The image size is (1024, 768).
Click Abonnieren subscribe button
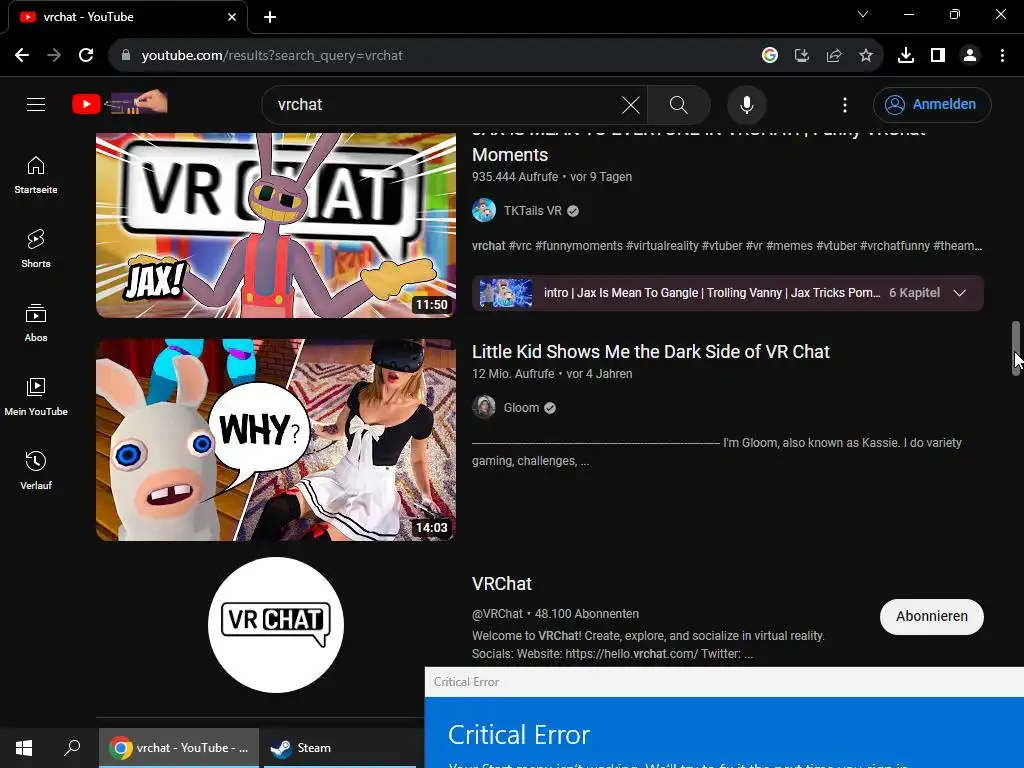tap(931, 616)
